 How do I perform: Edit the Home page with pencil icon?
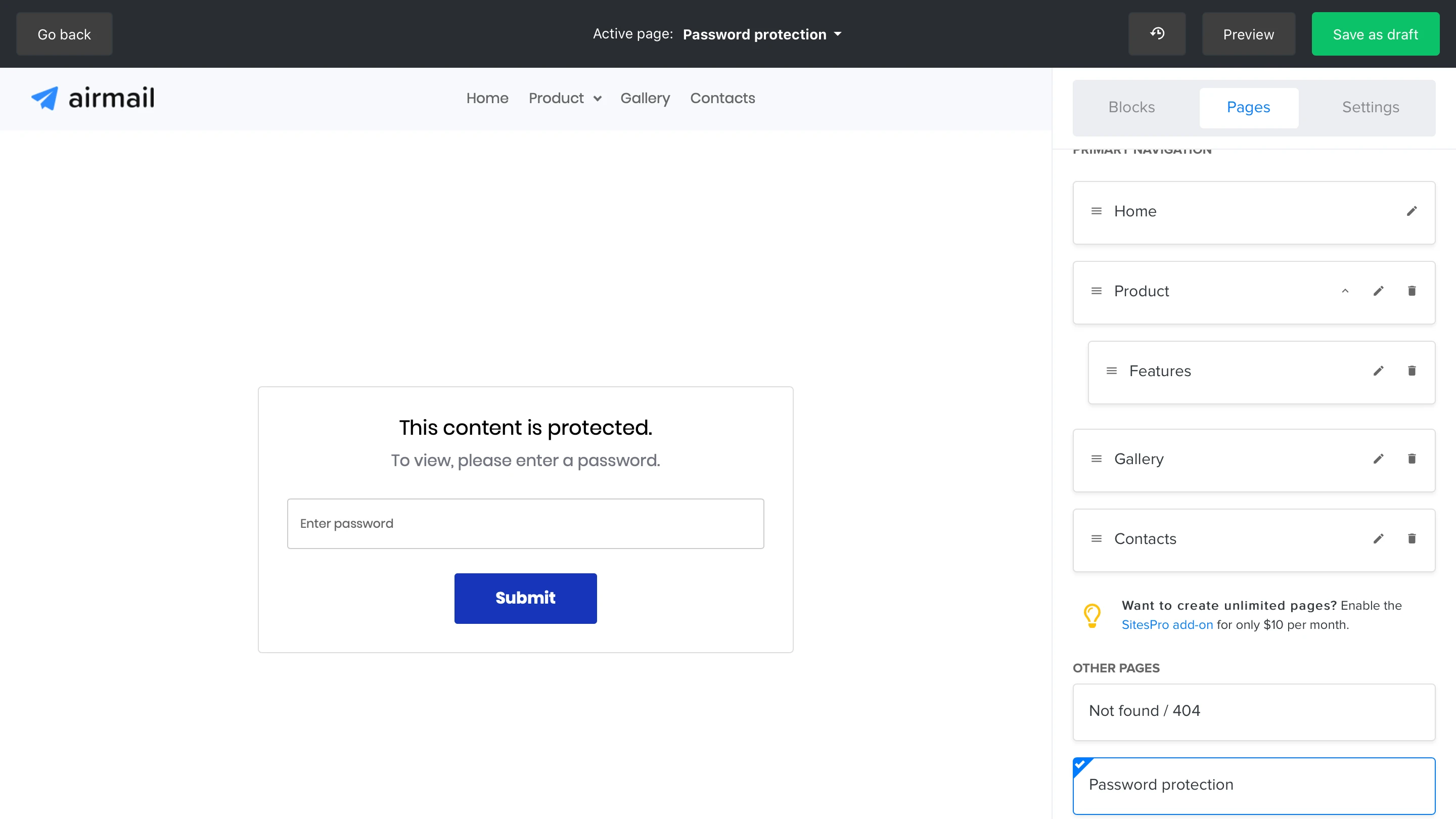point(1412,211)
